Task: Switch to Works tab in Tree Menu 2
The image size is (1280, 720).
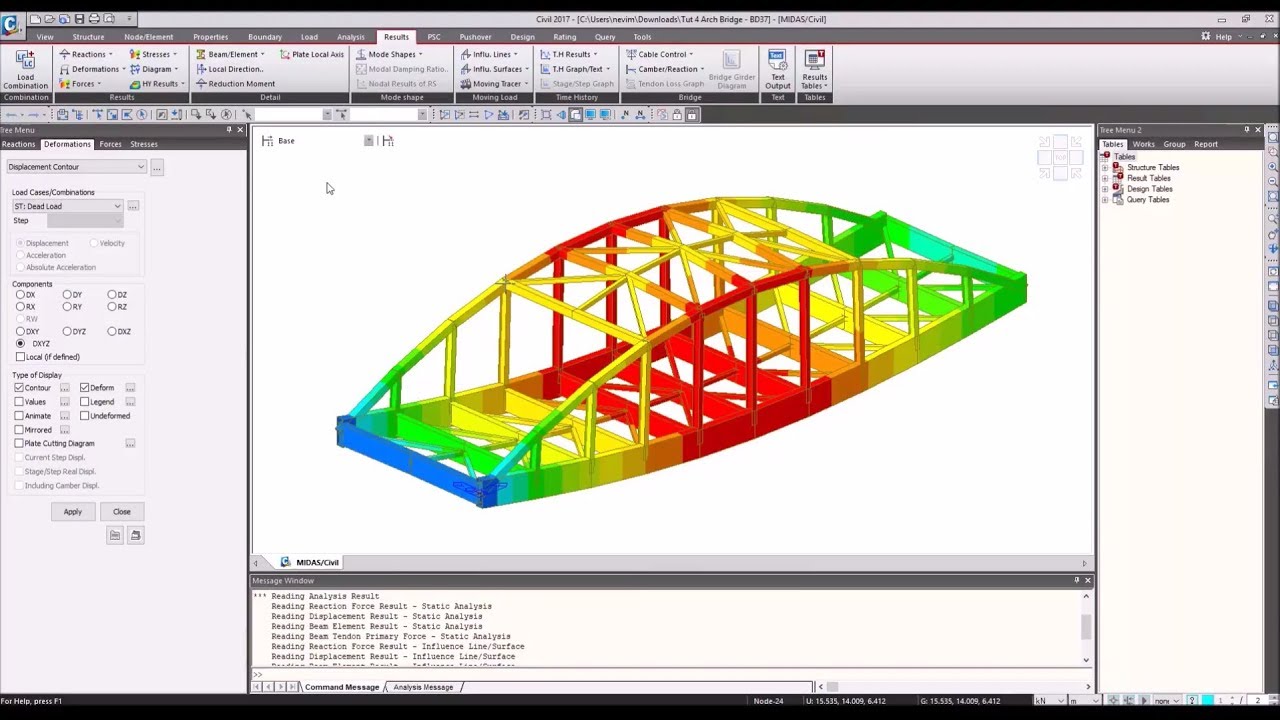Action: (1143, 144)
